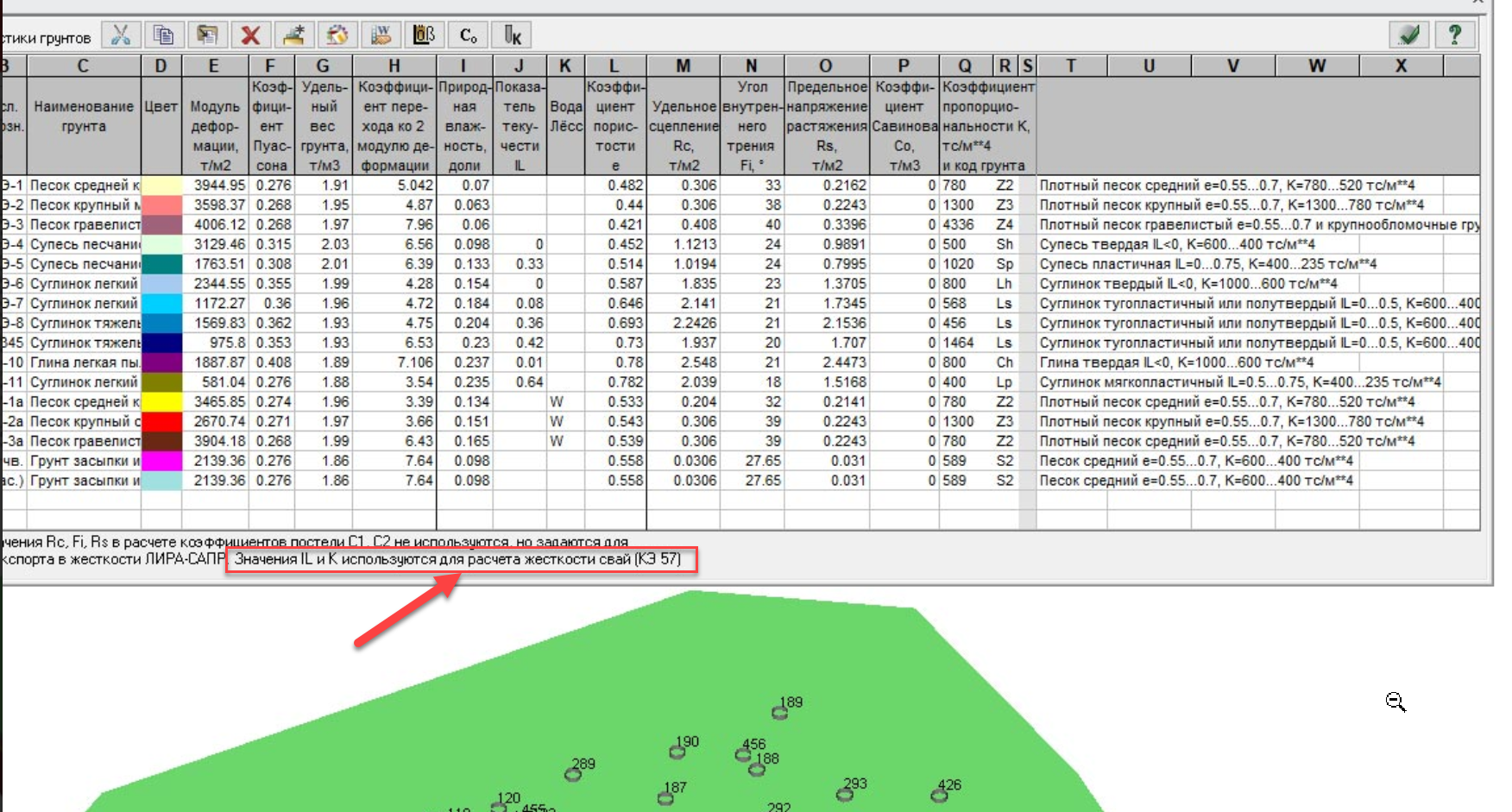Click column header M above Удельное сцепление
This screenshot has width=1512, height=812.
click(683, 66)
